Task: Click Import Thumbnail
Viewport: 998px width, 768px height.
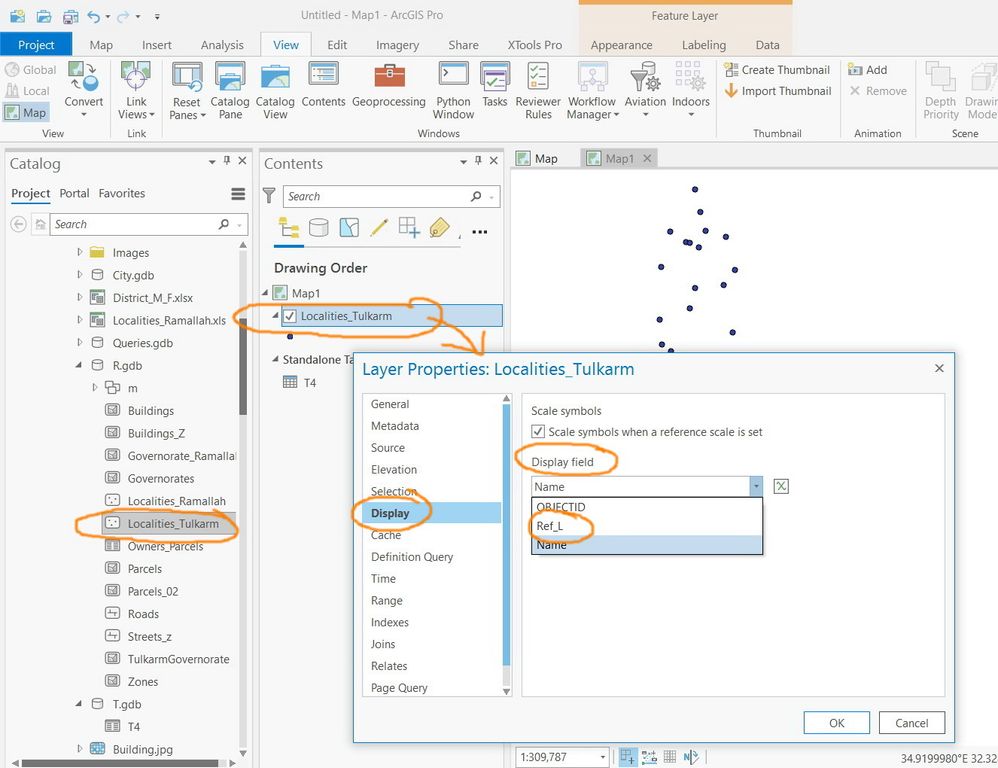Action: tap(778, 91)
